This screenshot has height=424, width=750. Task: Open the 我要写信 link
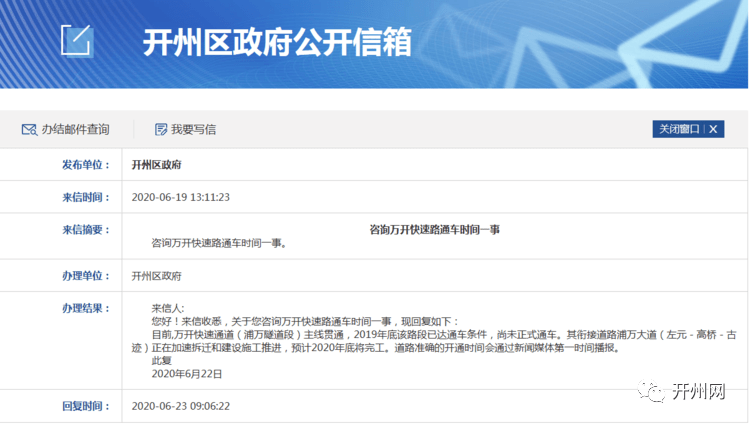click(x=193, y=130)
